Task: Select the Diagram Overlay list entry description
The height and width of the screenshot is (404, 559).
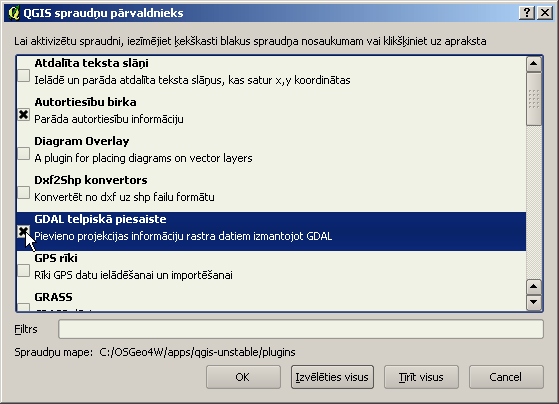Action: pyautogui.click(x=143, y=158)
